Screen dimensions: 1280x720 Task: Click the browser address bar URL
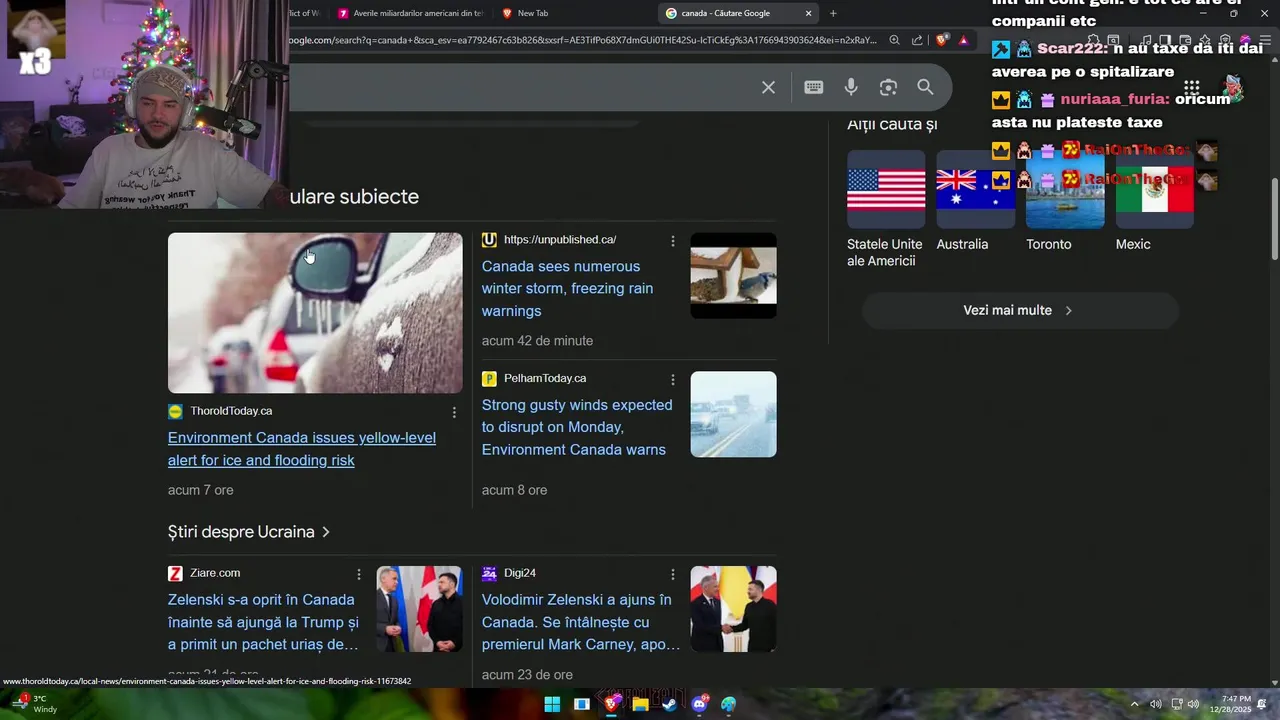(x=582, y=40)
